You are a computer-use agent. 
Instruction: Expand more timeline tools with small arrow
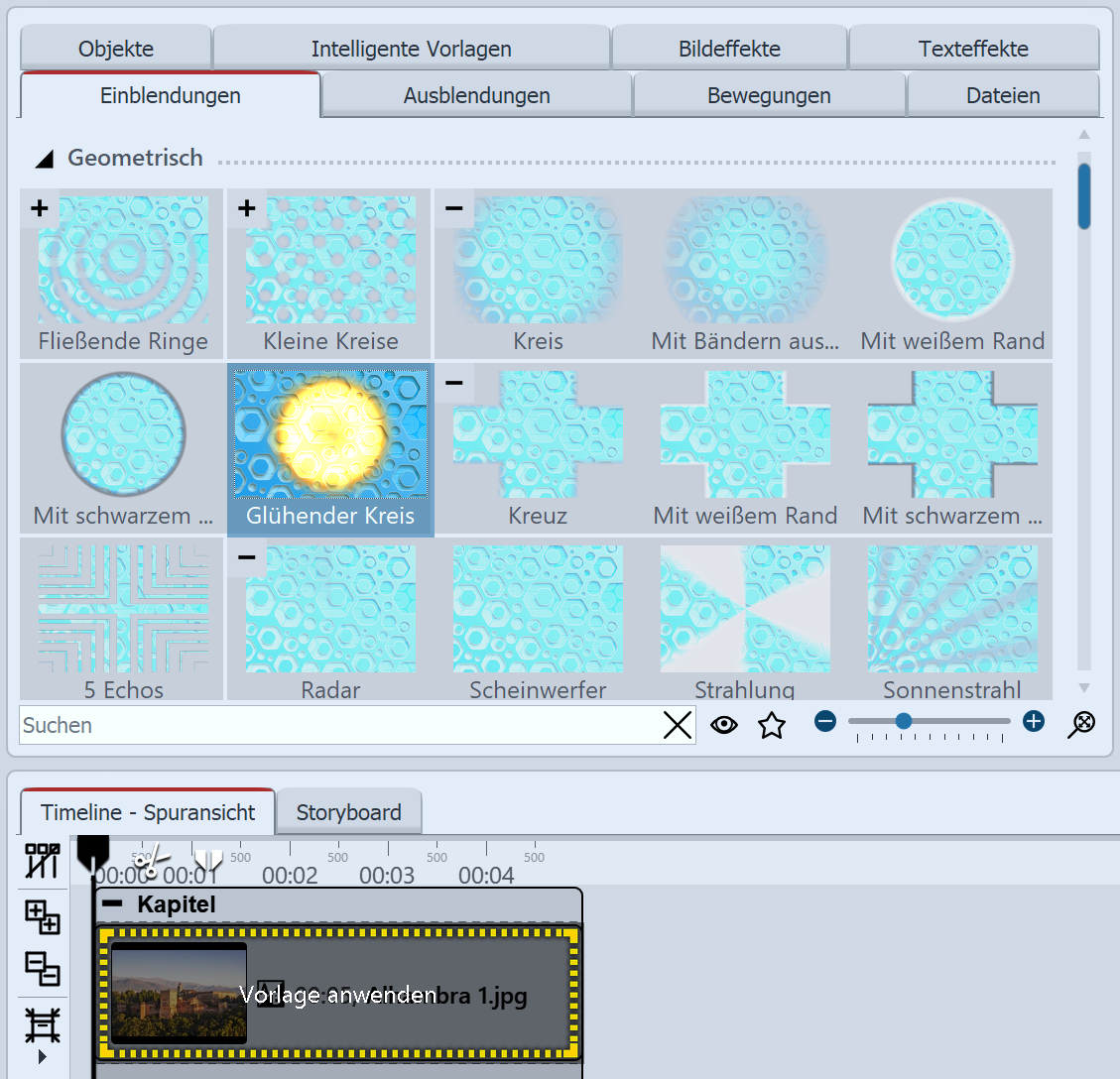click(x=42, y=1057)
